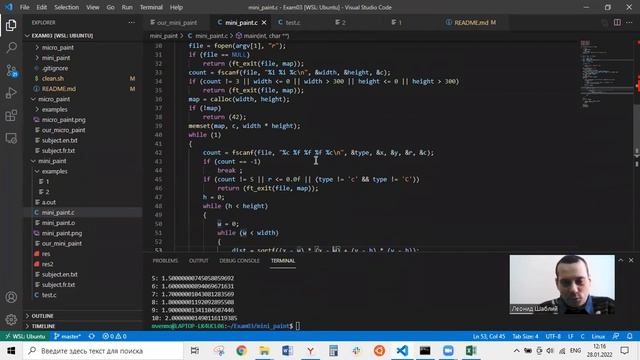Viewport: 640px width, 360px height.
Task: Switch keyboard language ENG in tray
Action: [575, 351]
